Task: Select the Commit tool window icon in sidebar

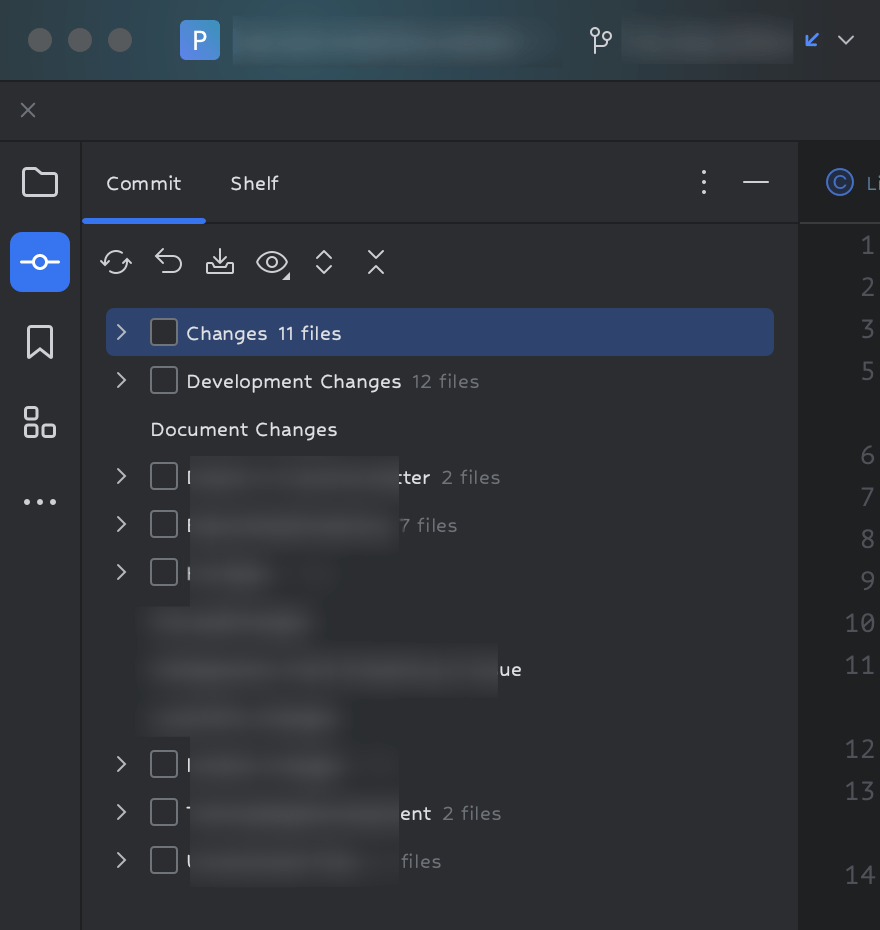Action: tap(40, 262)
